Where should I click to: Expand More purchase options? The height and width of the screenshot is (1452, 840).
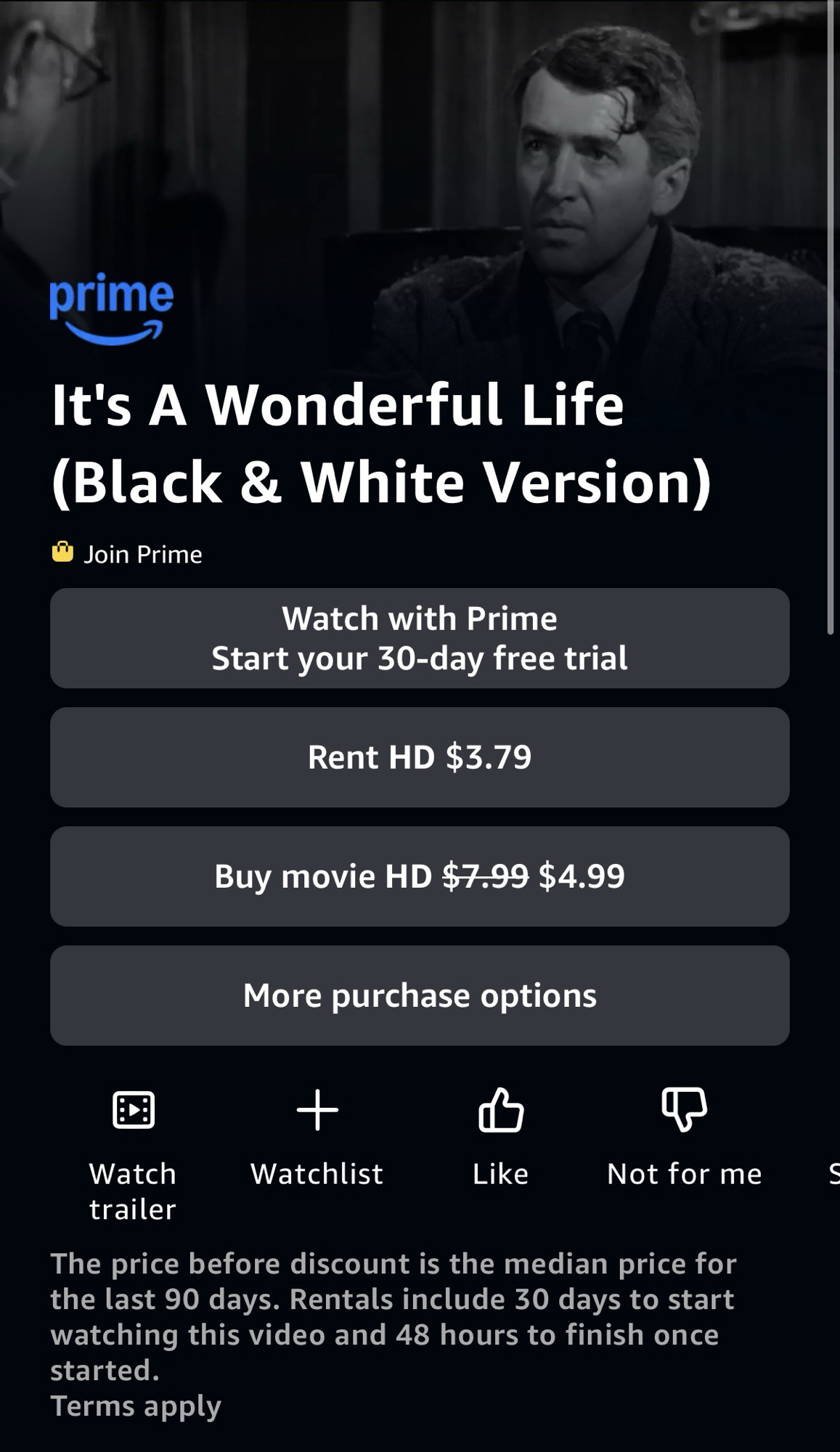coord(420,995)
